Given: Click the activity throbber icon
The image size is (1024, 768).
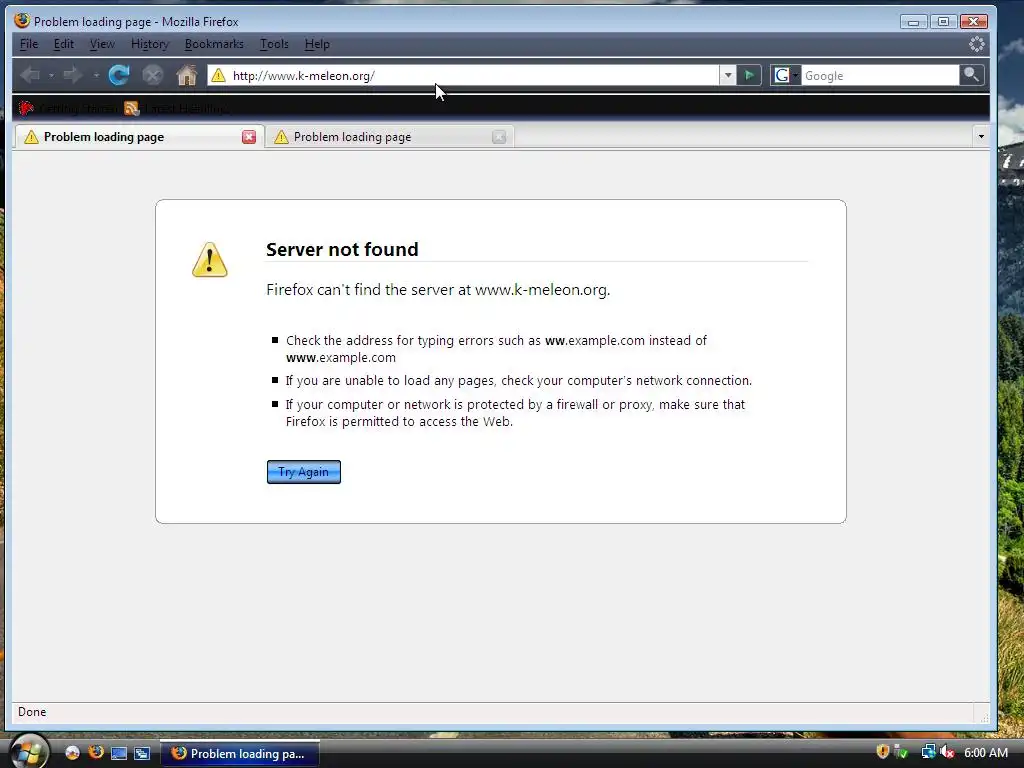Looking at the screenshot, I should (x=976, y=44).
